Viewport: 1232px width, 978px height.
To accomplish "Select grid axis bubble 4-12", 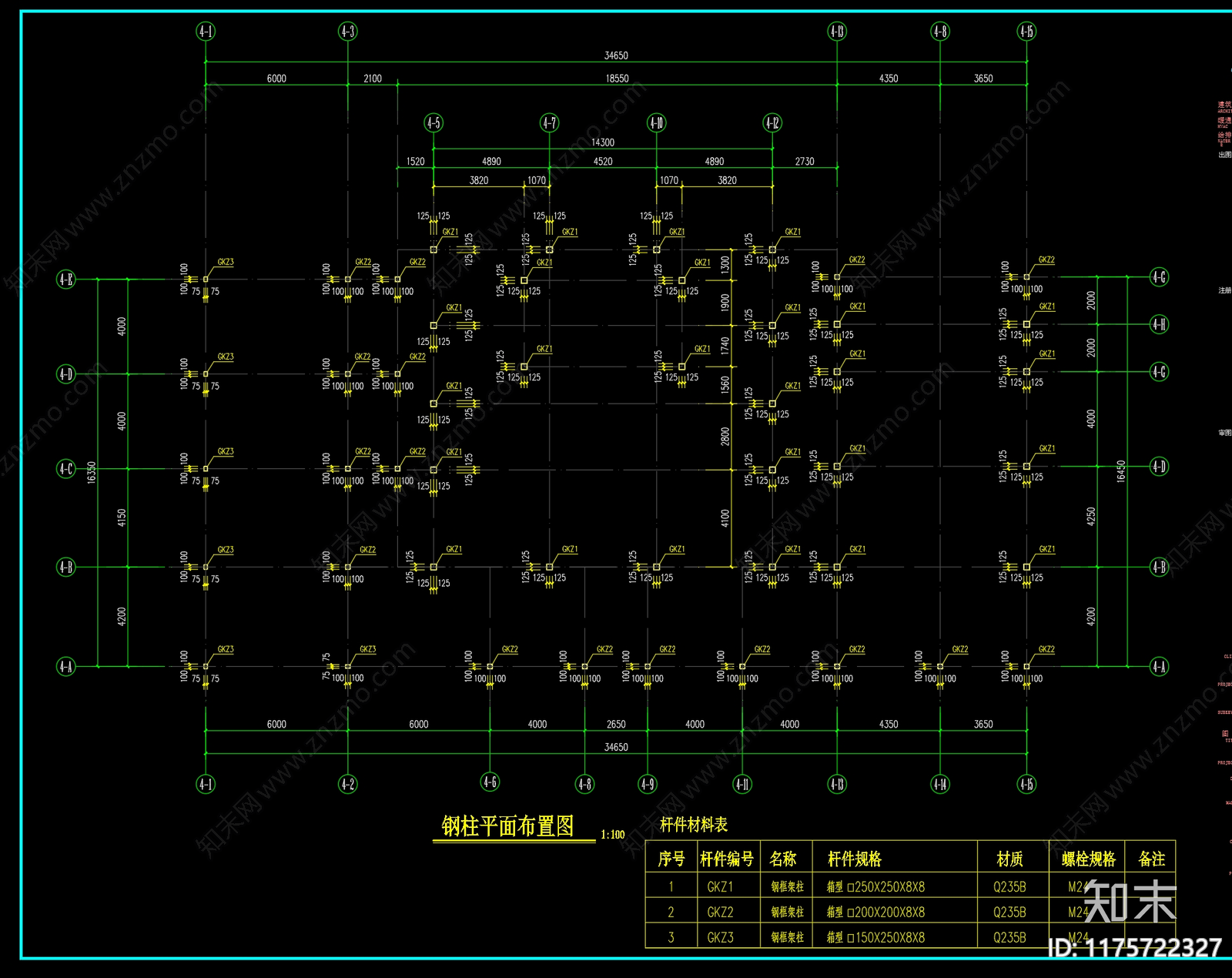I will pos(772,123).
